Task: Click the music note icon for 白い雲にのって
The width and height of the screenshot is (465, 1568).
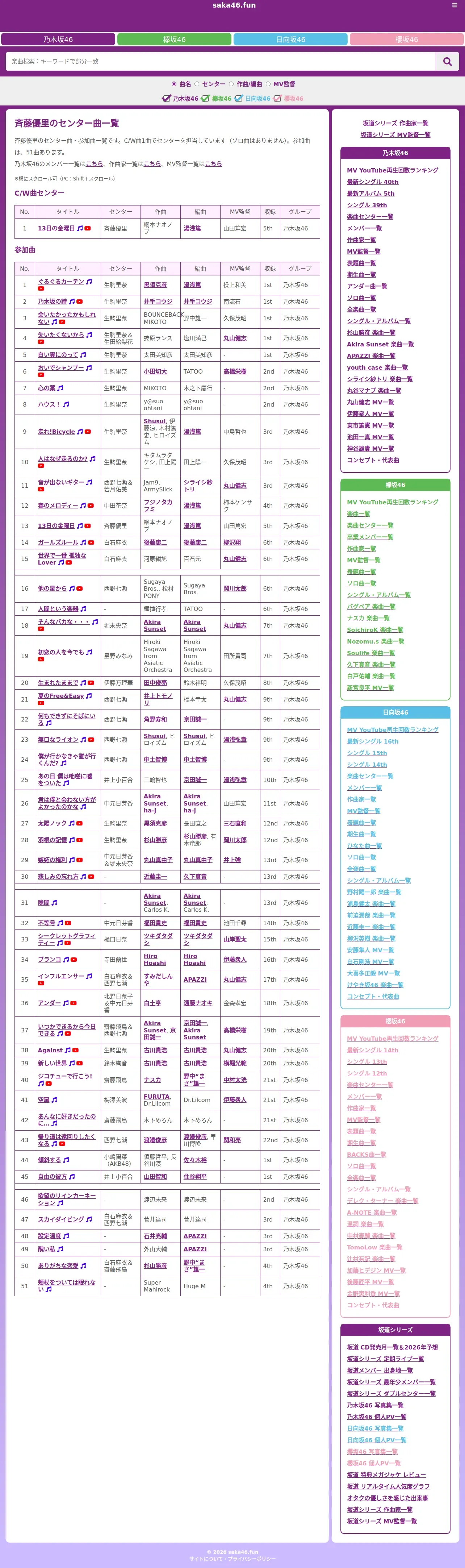Action: pos(83,355)
